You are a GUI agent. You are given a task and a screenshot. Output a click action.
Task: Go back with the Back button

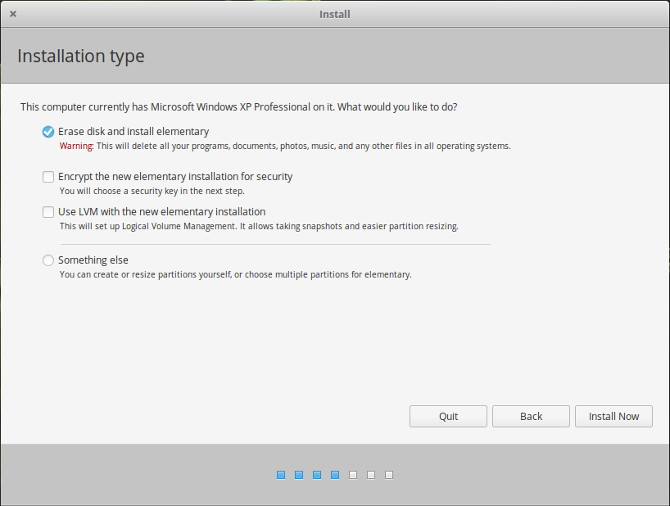click(x=531, y=416)
